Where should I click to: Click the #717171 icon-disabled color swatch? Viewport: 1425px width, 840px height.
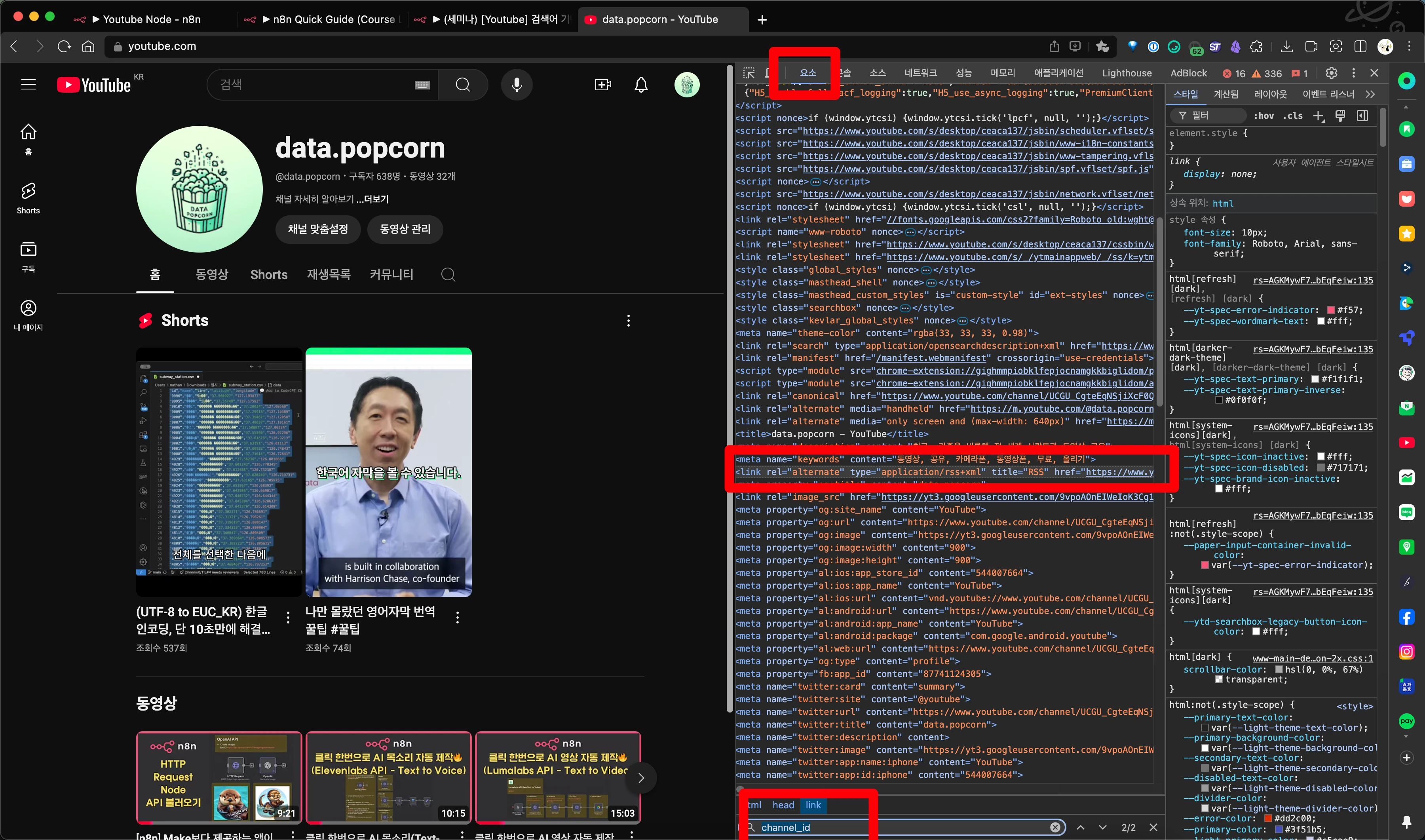click(x=1320, y=468)
